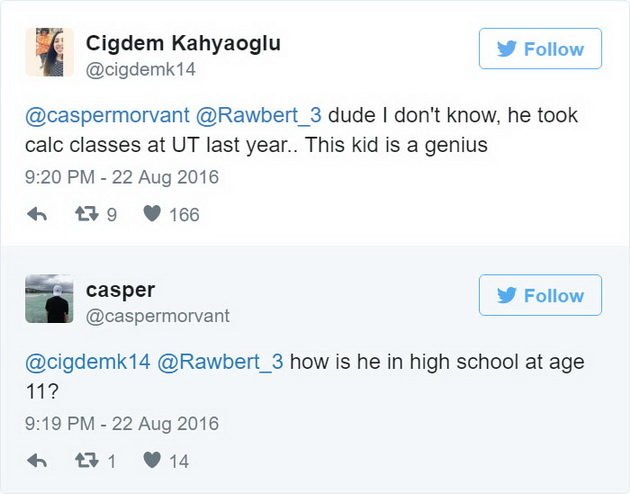Like Cigdem Kahyaoglu's genius tweet
Screen dimensions: 630x494
(152, 214)
